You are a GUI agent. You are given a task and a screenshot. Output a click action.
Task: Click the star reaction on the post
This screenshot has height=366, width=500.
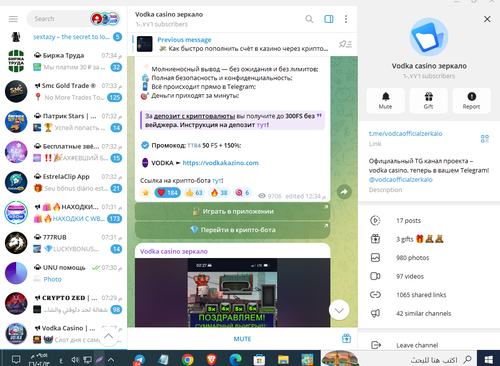click(146, 192)
